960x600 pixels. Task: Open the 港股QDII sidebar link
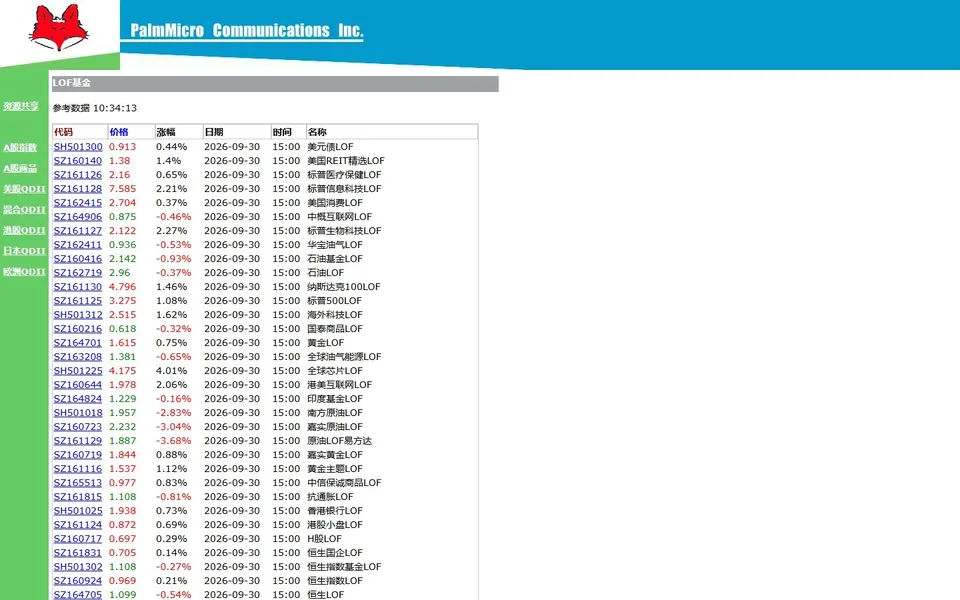(x=24, y=231)
